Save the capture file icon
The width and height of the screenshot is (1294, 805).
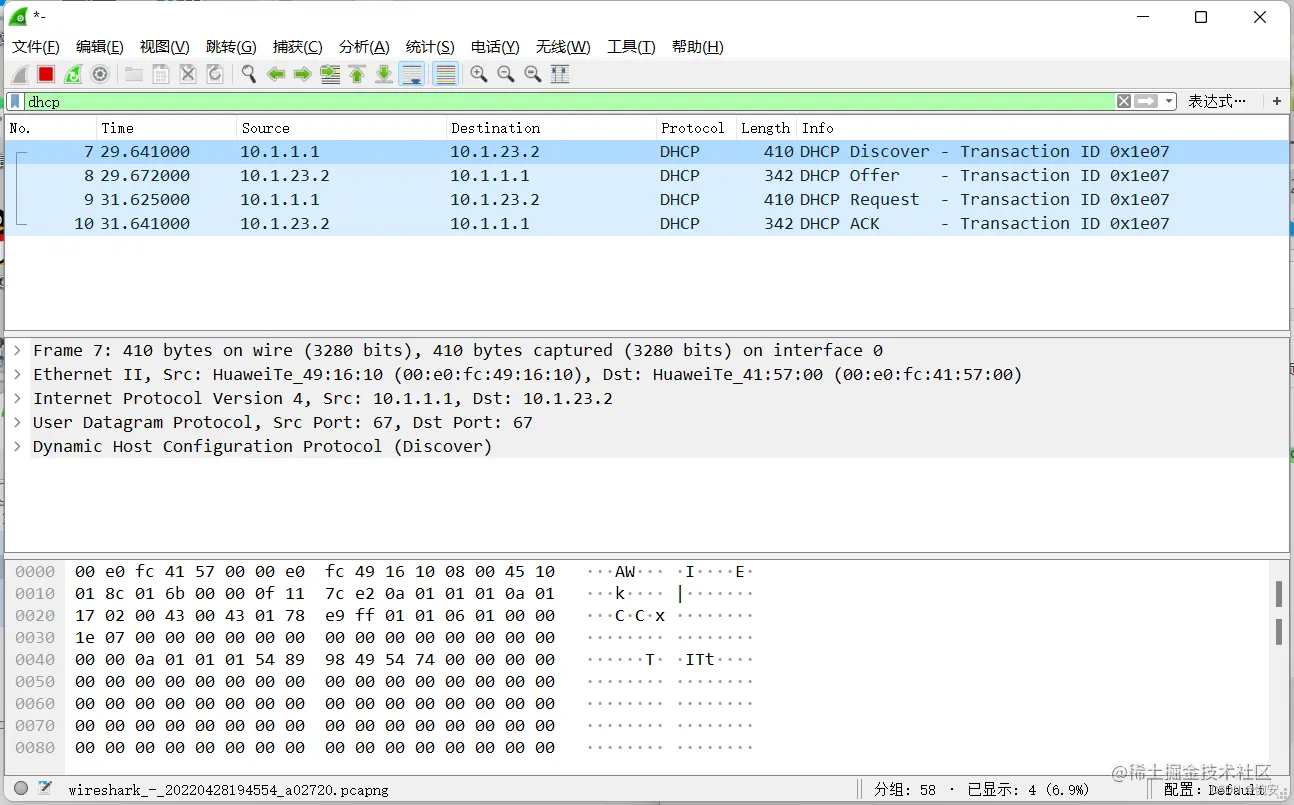160,74
